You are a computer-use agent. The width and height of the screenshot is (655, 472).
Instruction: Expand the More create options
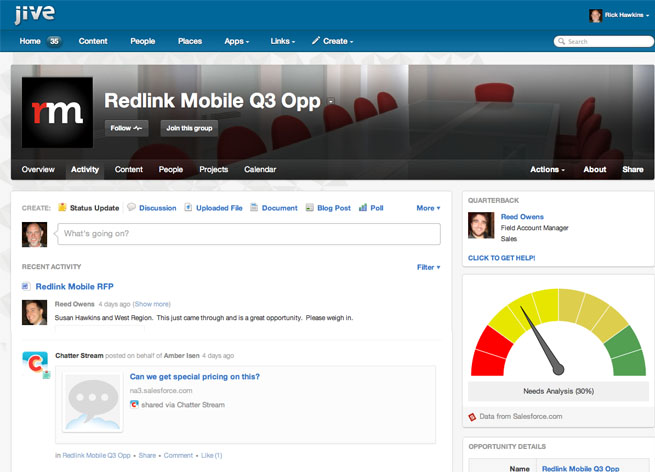pyautogui.click(x=428, y=208)
